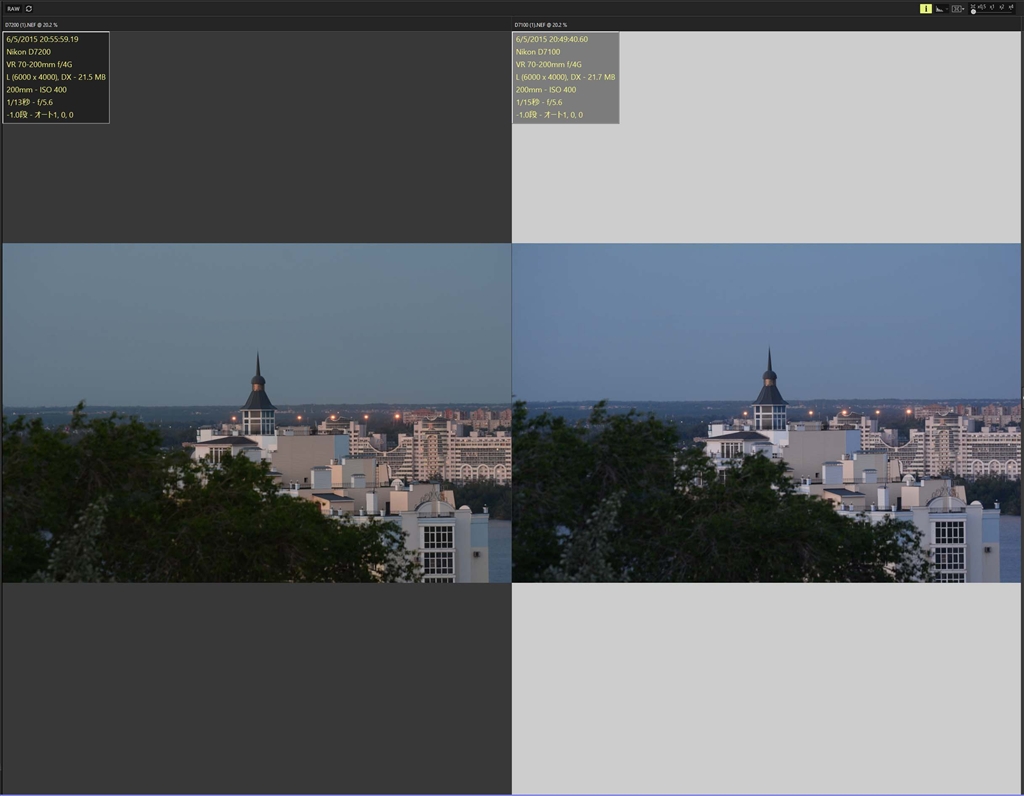Set zoom to x1

coord(992,7)
